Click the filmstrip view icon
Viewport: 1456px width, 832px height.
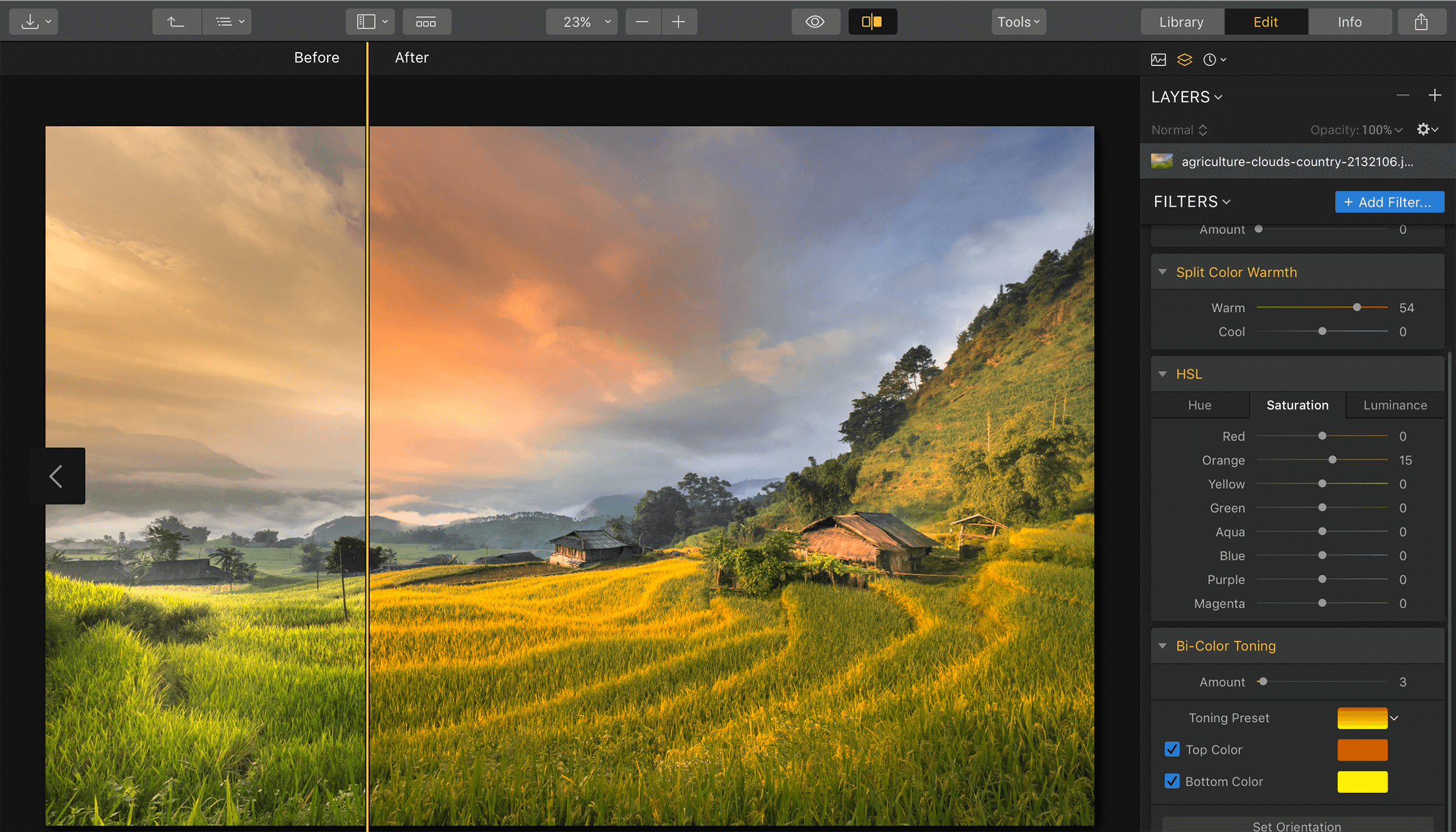point(426,21)
